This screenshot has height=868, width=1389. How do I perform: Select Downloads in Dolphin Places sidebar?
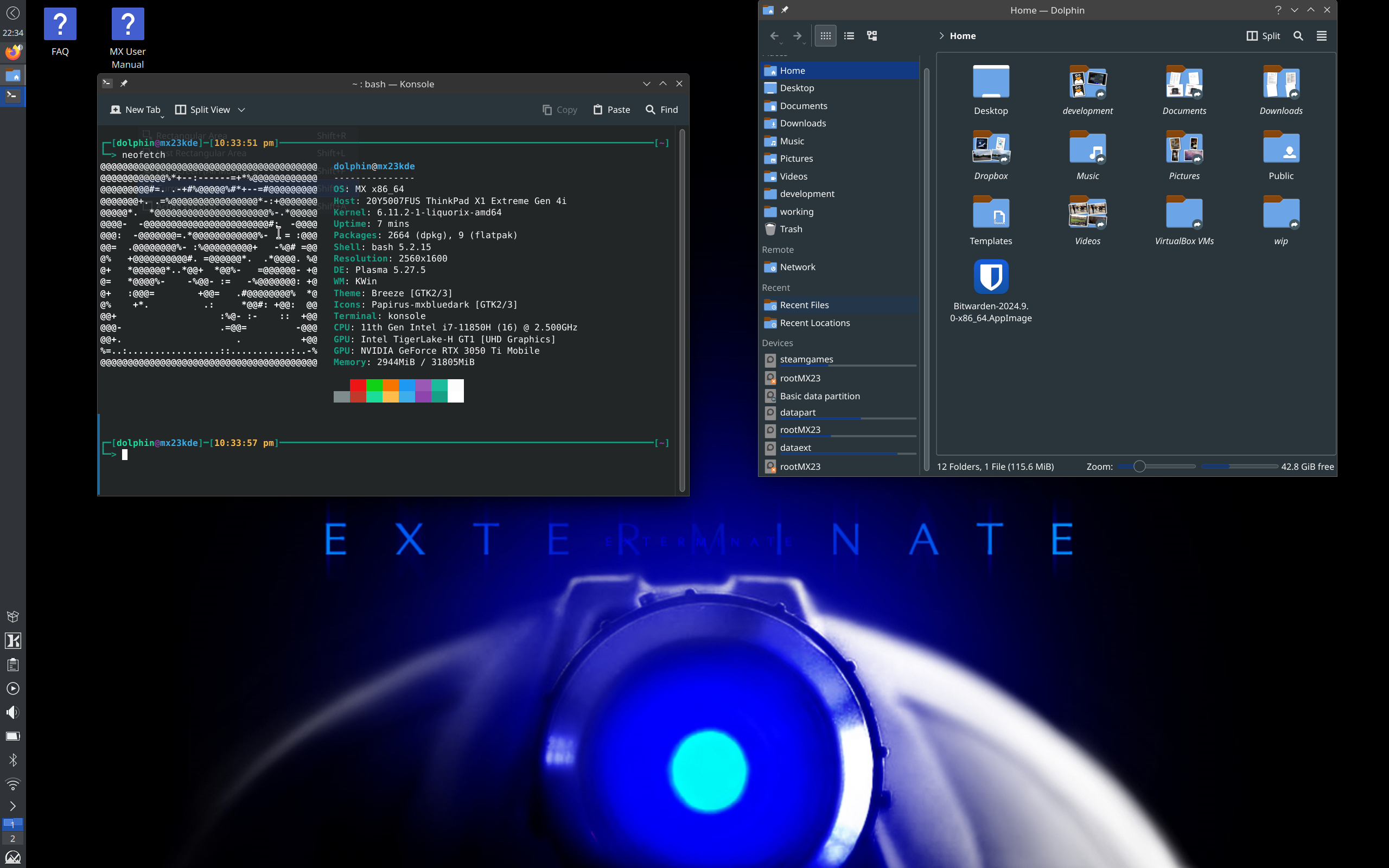point(840,124)
